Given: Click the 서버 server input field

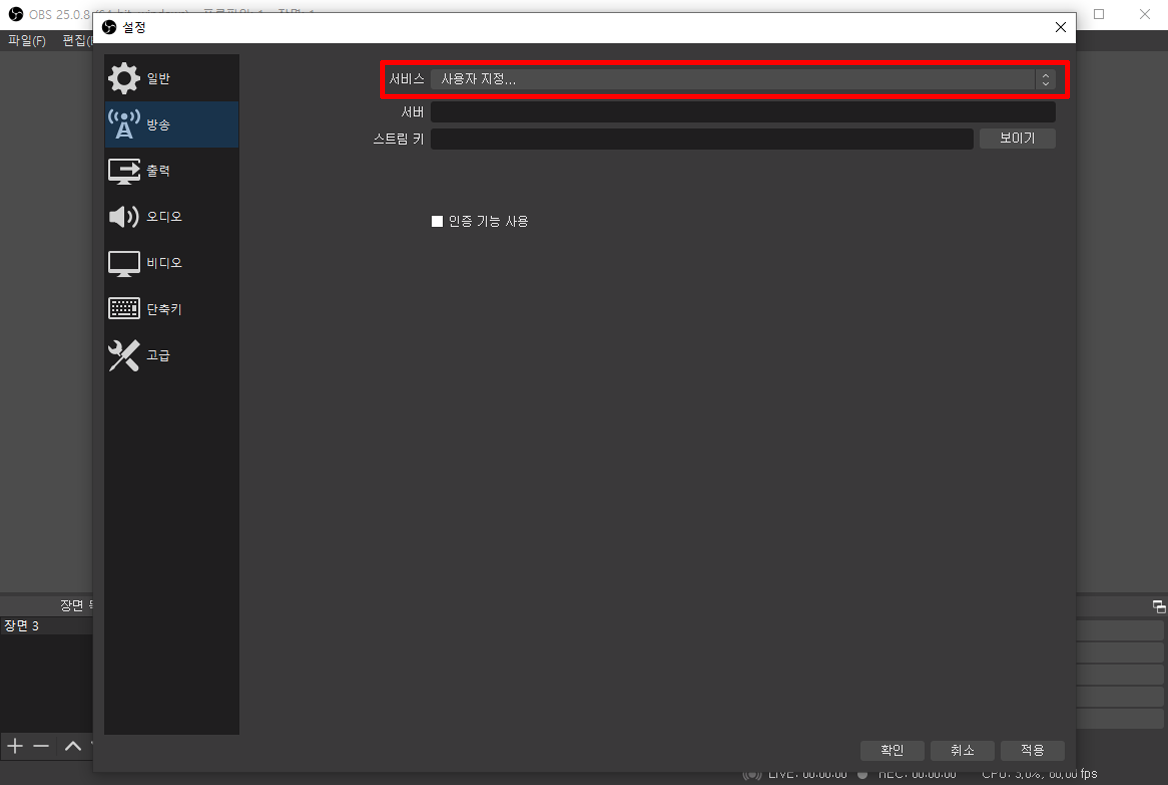Looking at the screenshot, I should pyautogui.click(x=743, y=112).
